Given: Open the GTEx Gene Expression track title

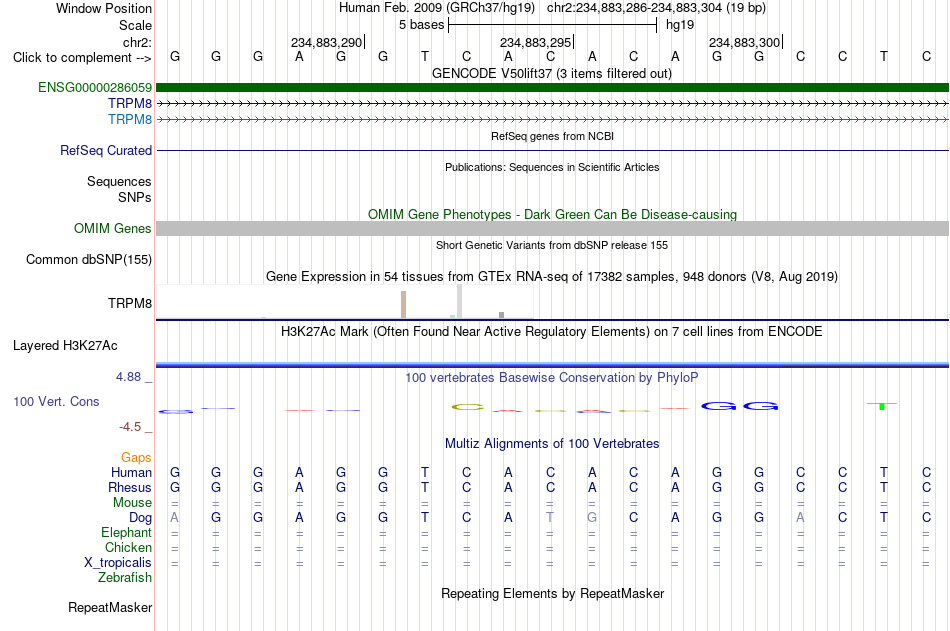Looking at the screenshot, I should (552, 277).
